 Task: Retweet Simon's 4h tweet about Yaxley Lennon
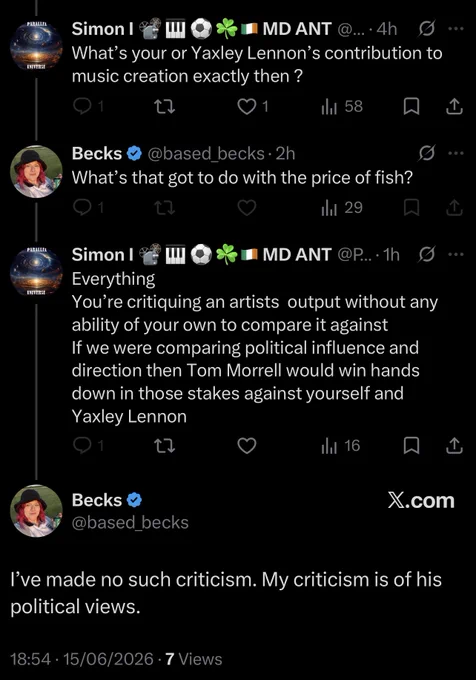pyautogui.click(x=165, y=106)
